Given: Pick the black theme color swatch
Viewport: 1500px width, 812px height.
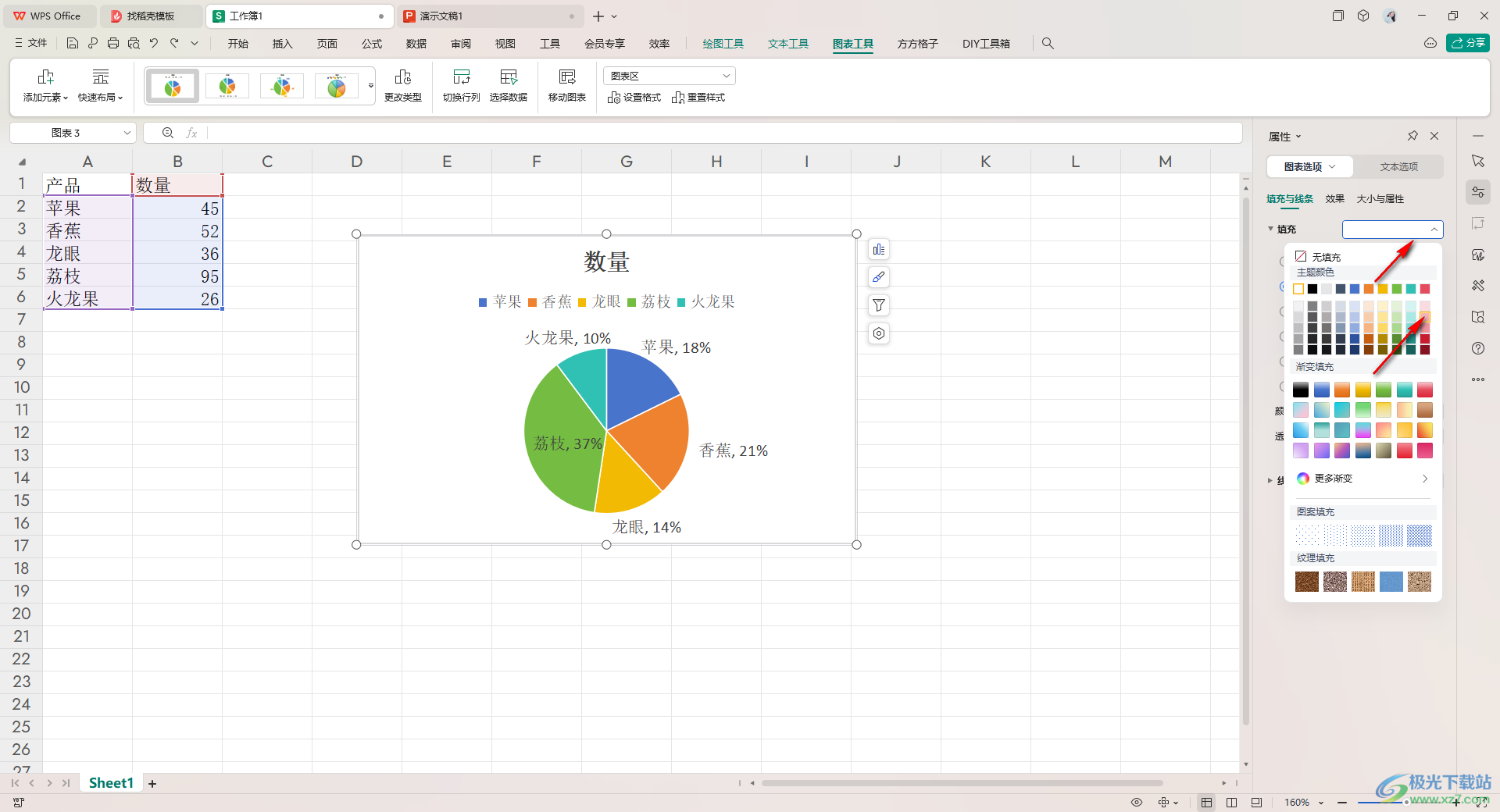Looking at the screenshot, I should coord(1312,289).
